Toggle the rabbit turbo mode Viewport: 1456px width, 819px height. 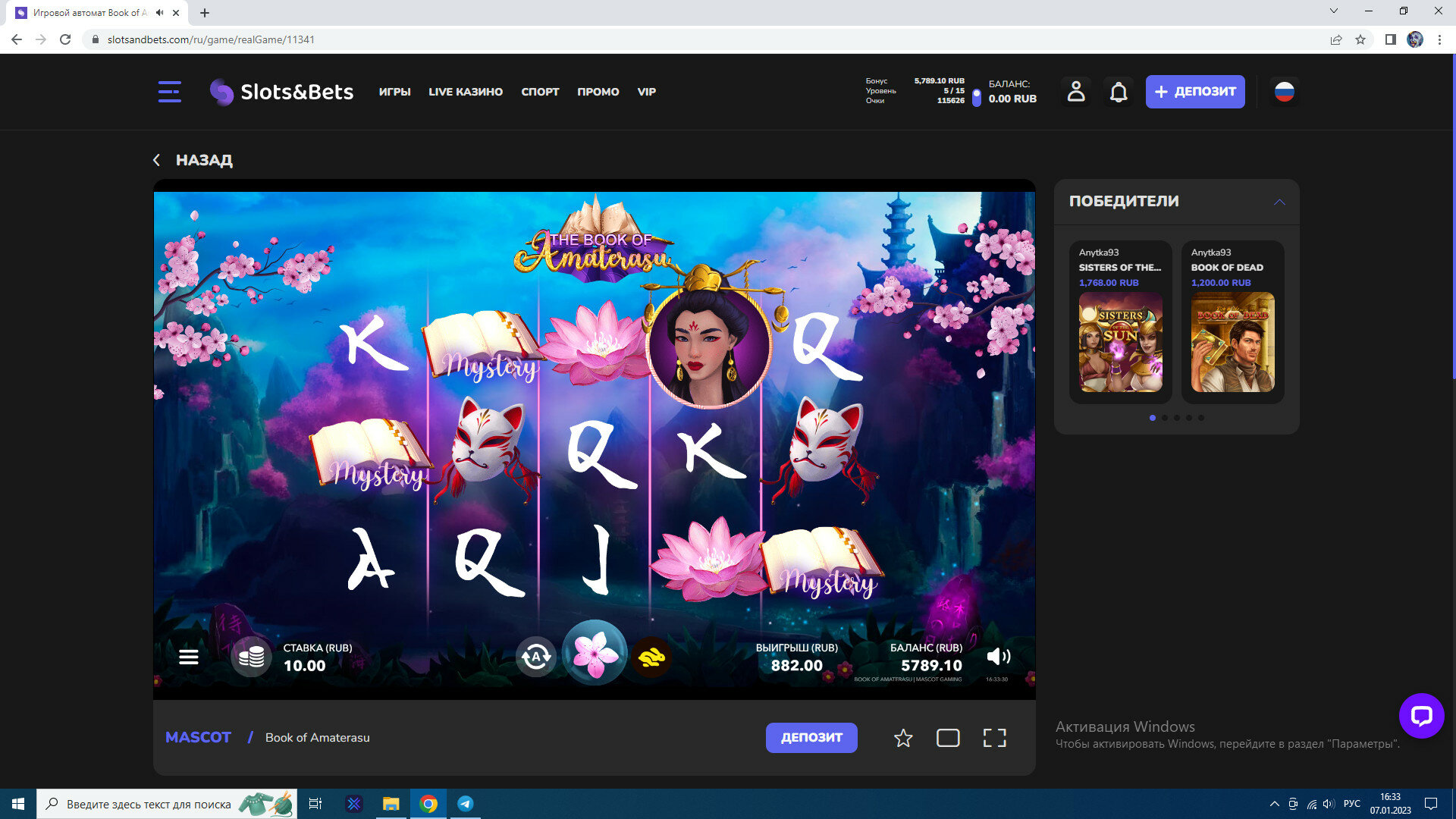[x=651, y=657]
